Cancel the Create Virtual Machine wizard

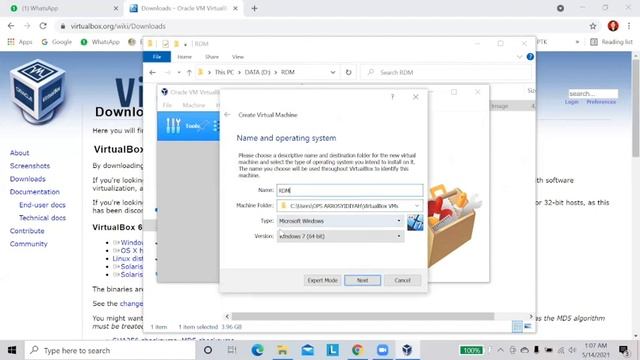click(402, 280)
